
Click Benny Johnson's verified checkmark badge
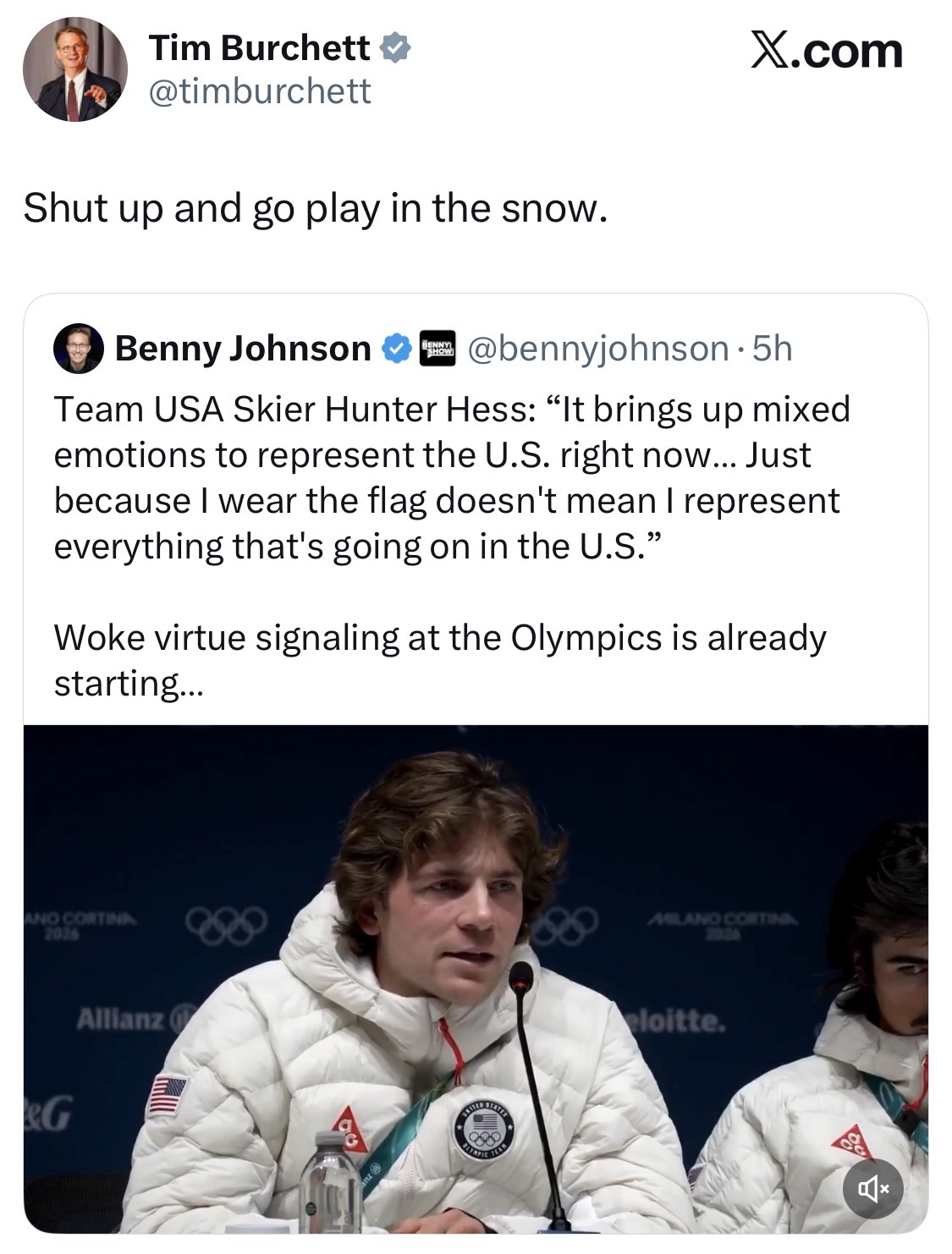tap(397, 349)
